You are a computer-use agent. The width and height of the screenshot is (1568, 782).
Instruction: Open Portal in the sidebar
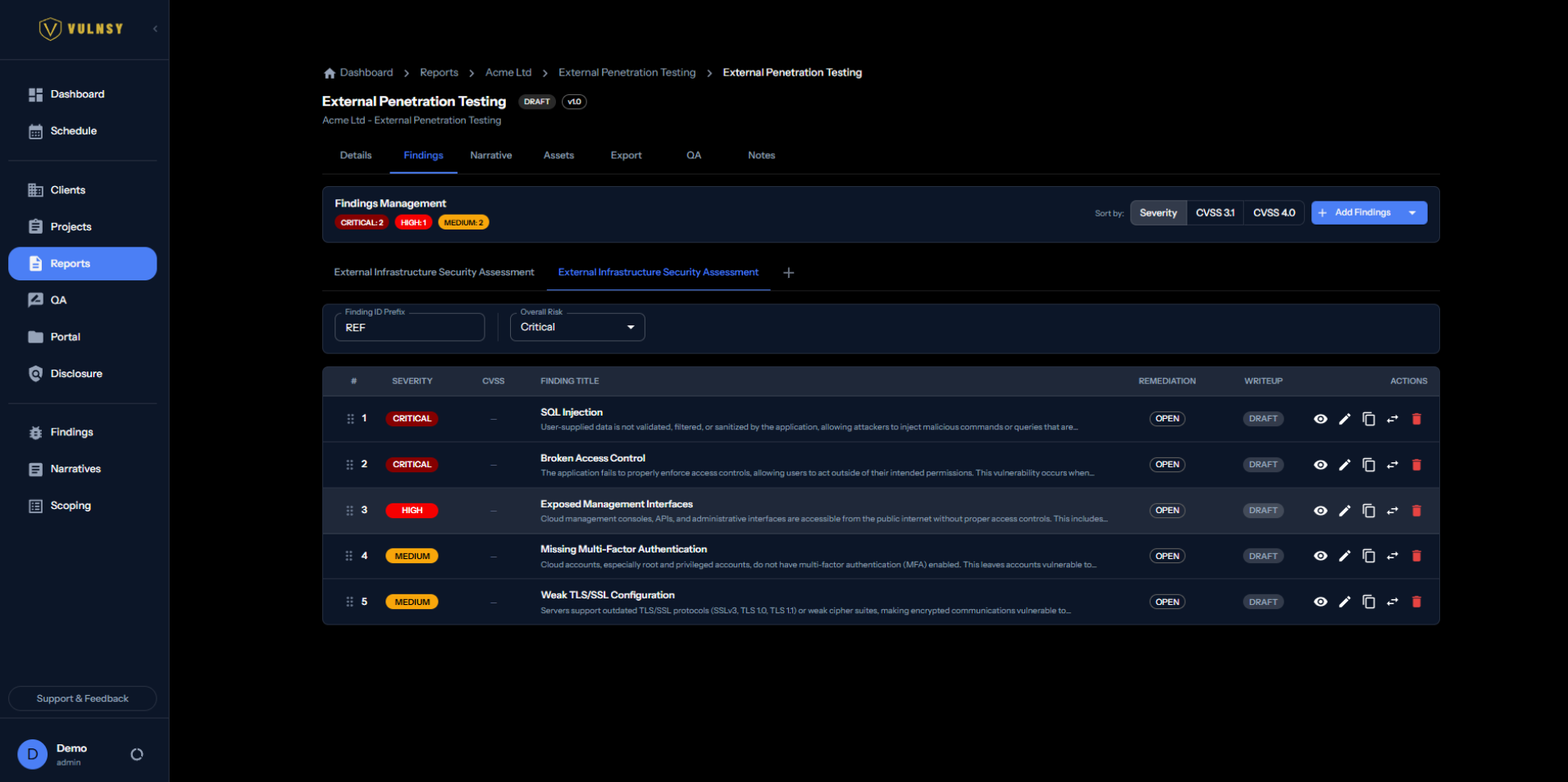[82, 337]
